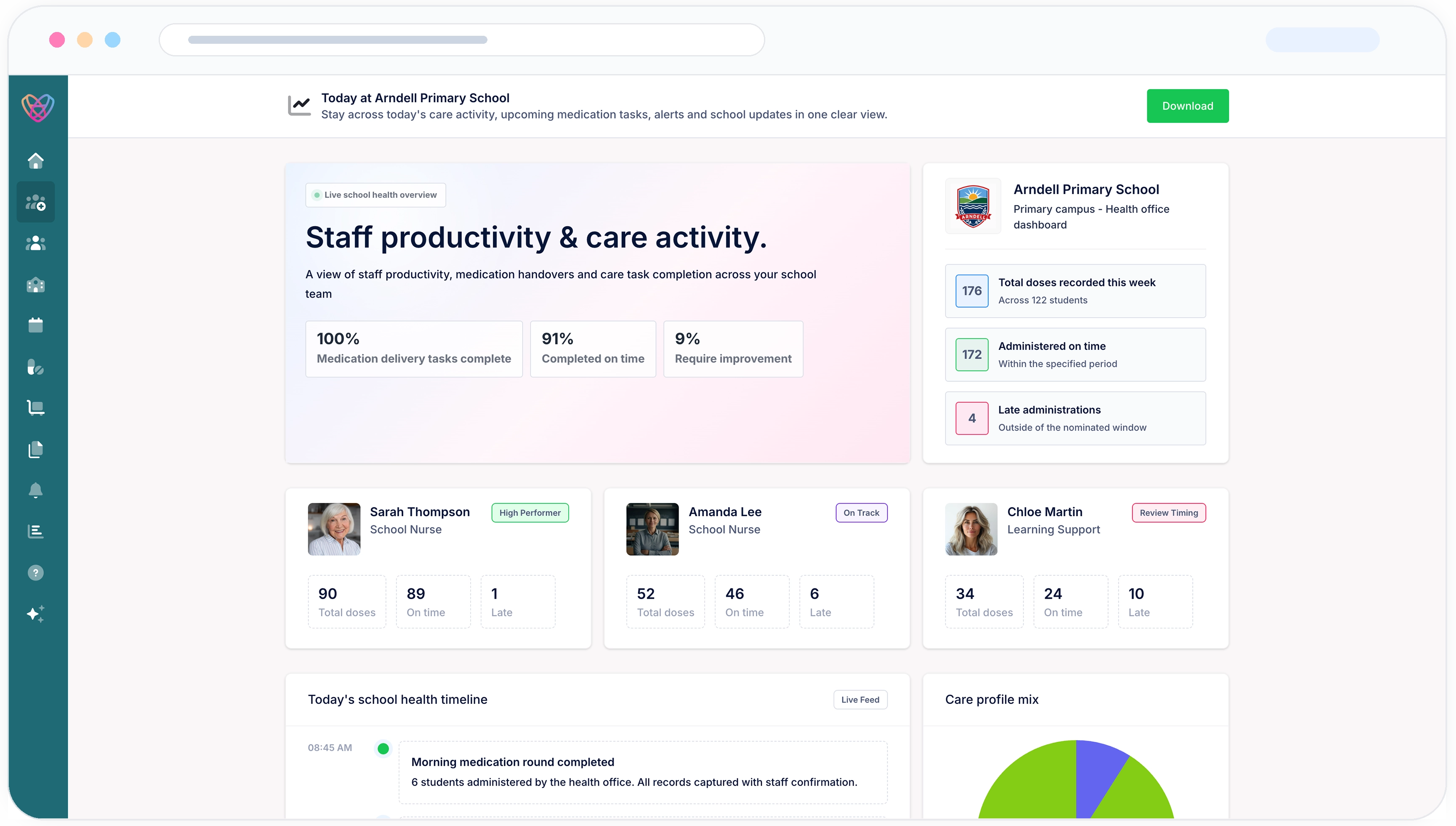Click the Arndell school crest logo

click(x=973, y=206)
